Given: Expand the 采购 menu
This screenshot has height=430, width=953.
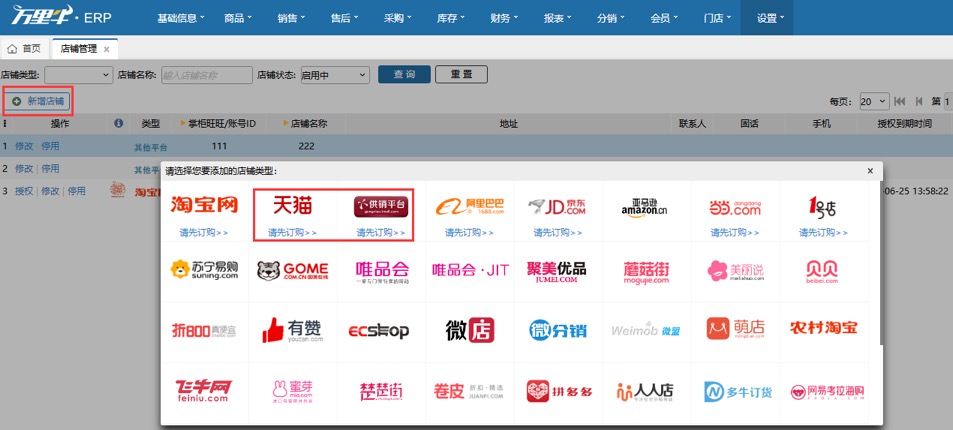Looking at the screenshot, I should (397, 18).
